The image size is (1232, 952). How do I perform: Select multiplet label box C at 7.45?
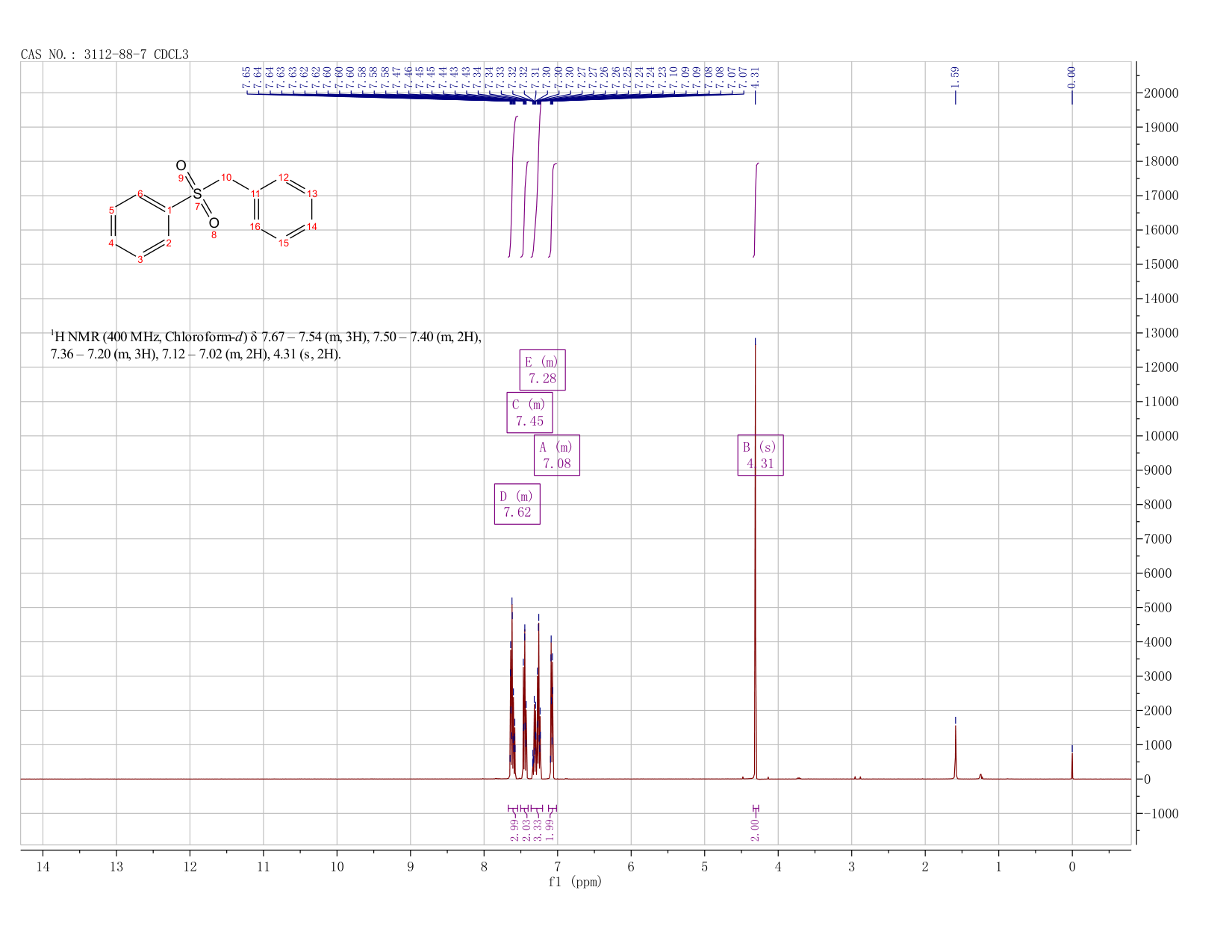tap(529, 412)
